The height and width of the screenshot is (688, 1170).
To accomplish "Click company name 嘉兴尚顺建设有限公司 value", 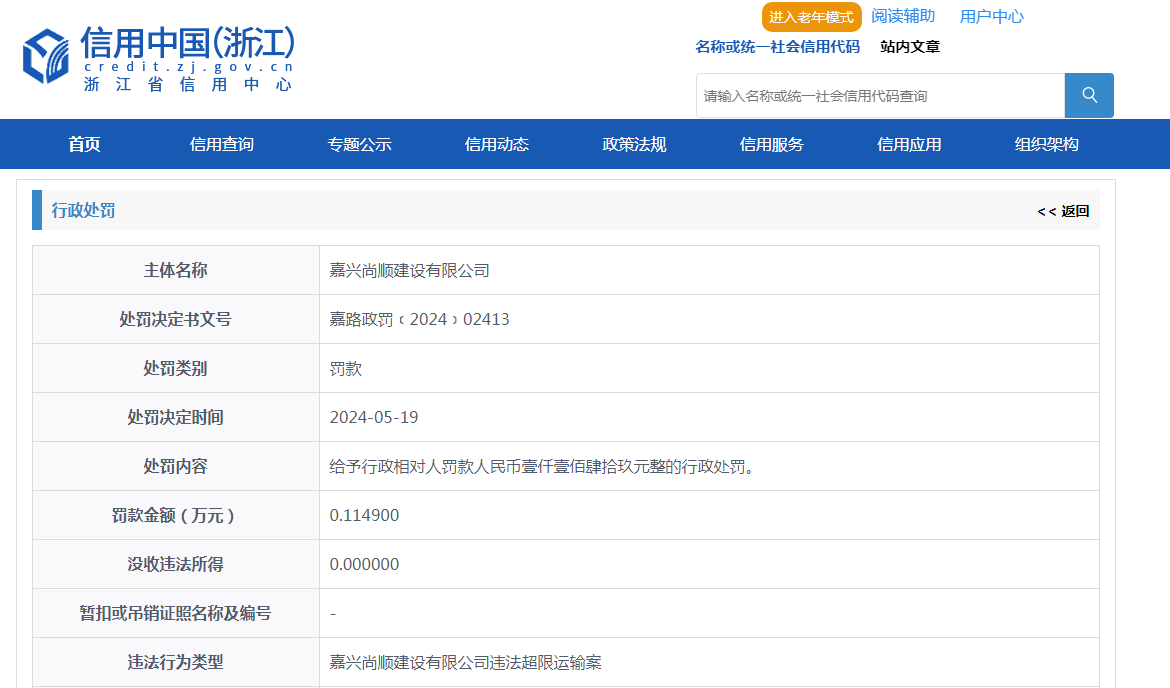I will click(410, 271).
